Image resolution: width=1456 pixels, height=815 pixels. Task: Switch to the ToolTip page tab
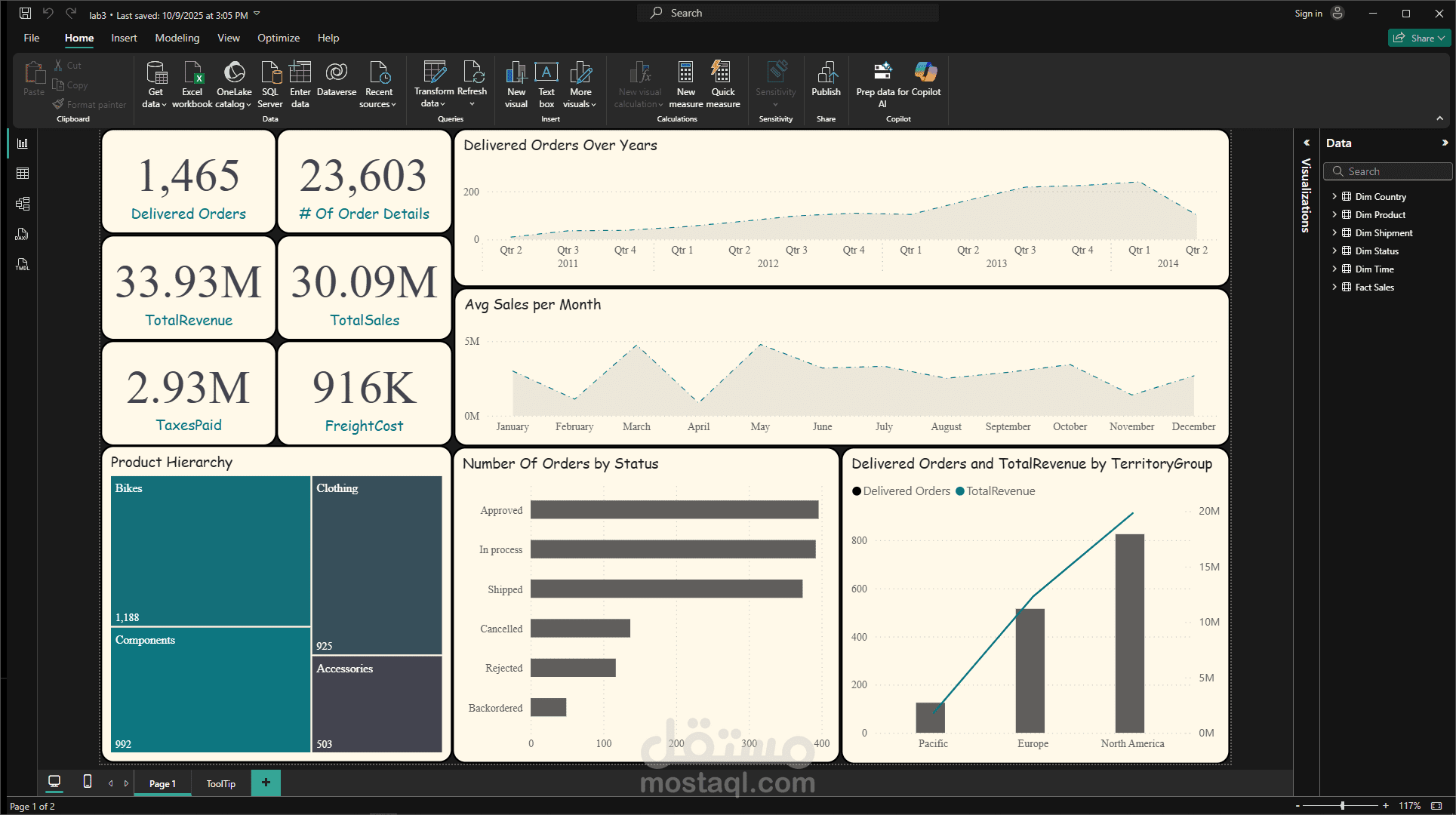point(221,783)
